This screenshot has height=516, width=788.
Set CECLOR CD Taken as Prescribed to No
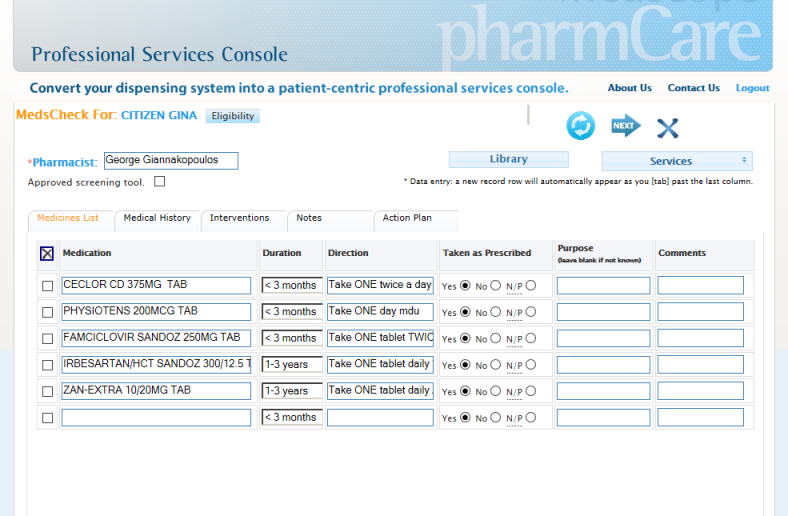tap(496, 285)
